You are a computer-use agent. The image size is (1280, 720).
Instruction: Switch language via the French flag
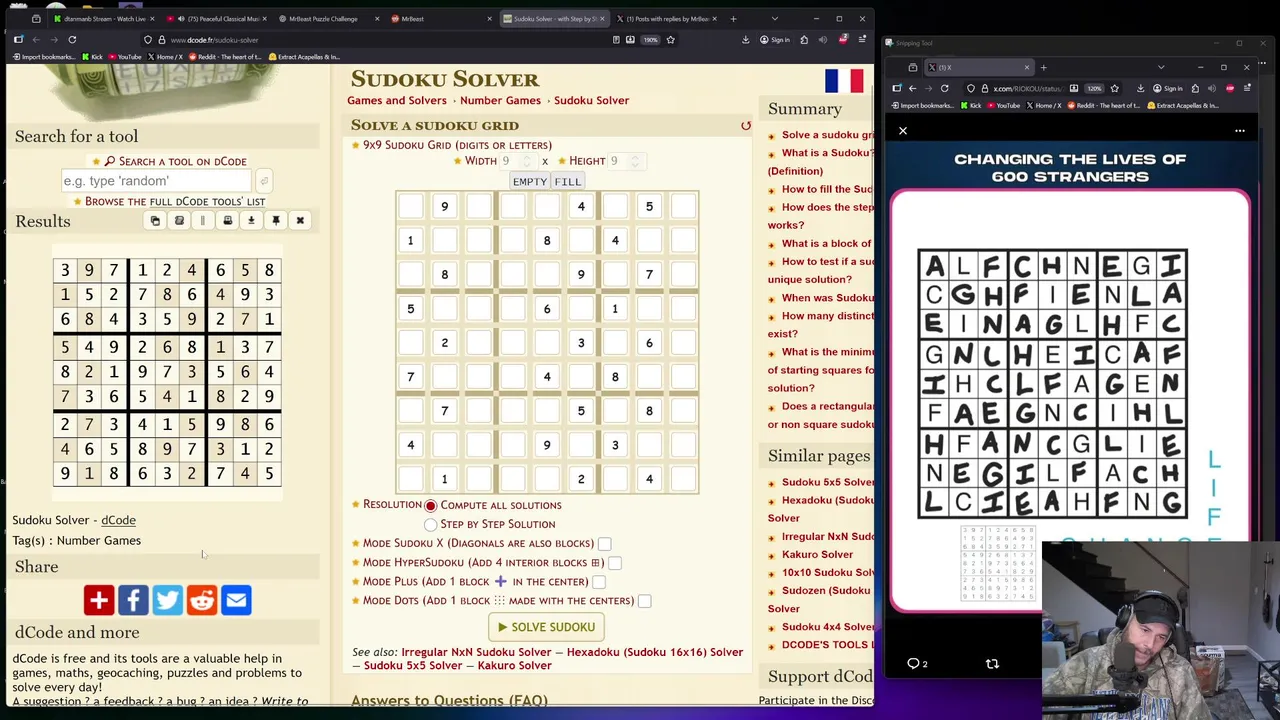point(844,81)
